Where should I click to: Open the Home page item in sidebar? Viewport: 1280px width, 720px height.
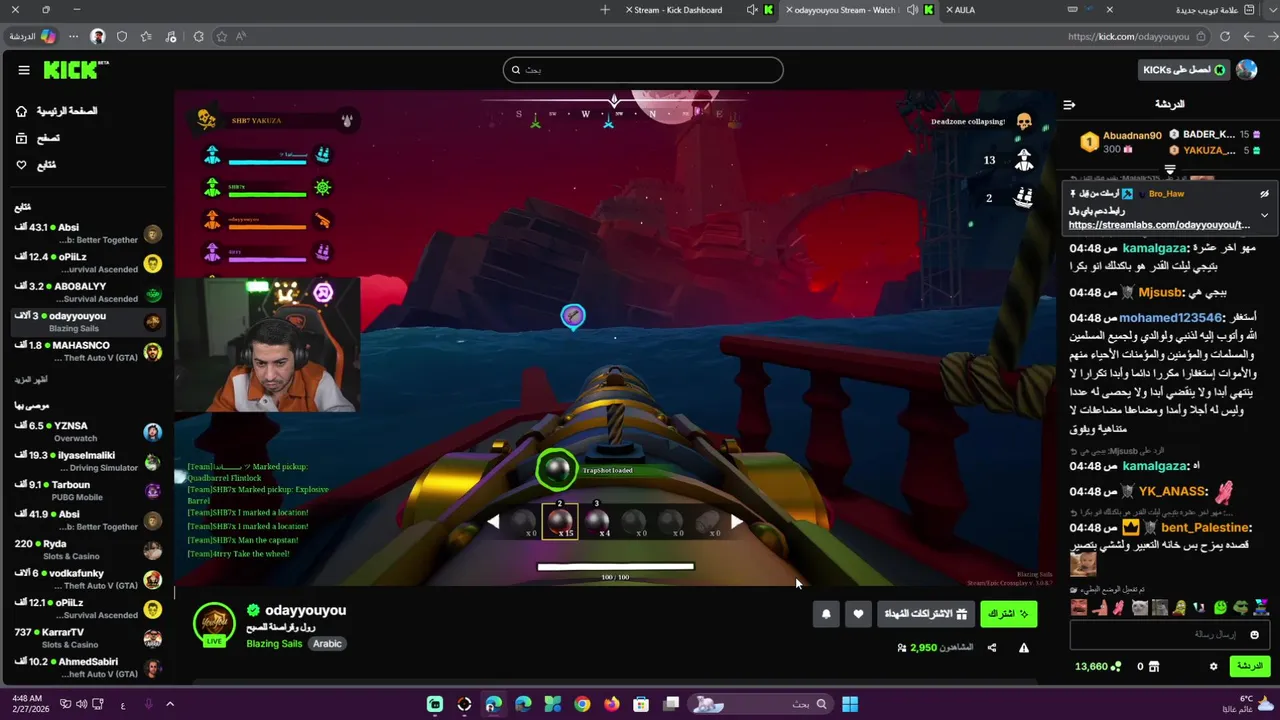(57, 111)
